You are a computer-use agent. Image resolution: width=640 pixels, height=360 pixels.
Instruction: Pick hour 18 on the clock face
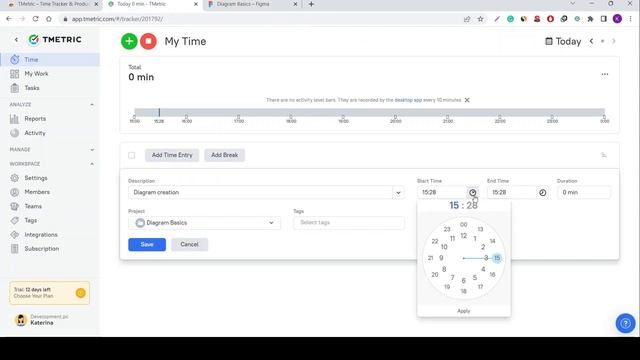point(464,291)
